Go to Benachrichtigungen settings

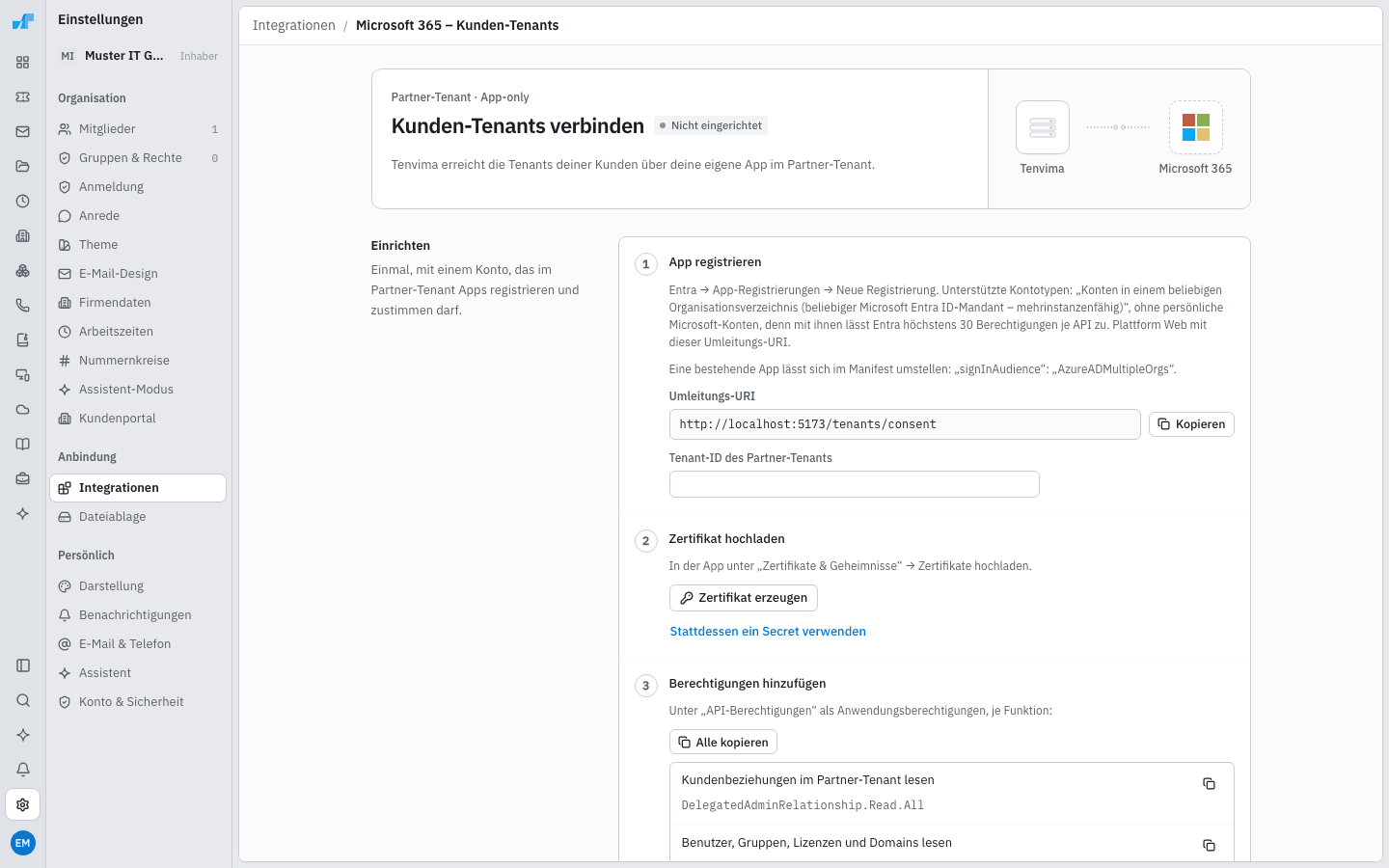pos(138,615)
